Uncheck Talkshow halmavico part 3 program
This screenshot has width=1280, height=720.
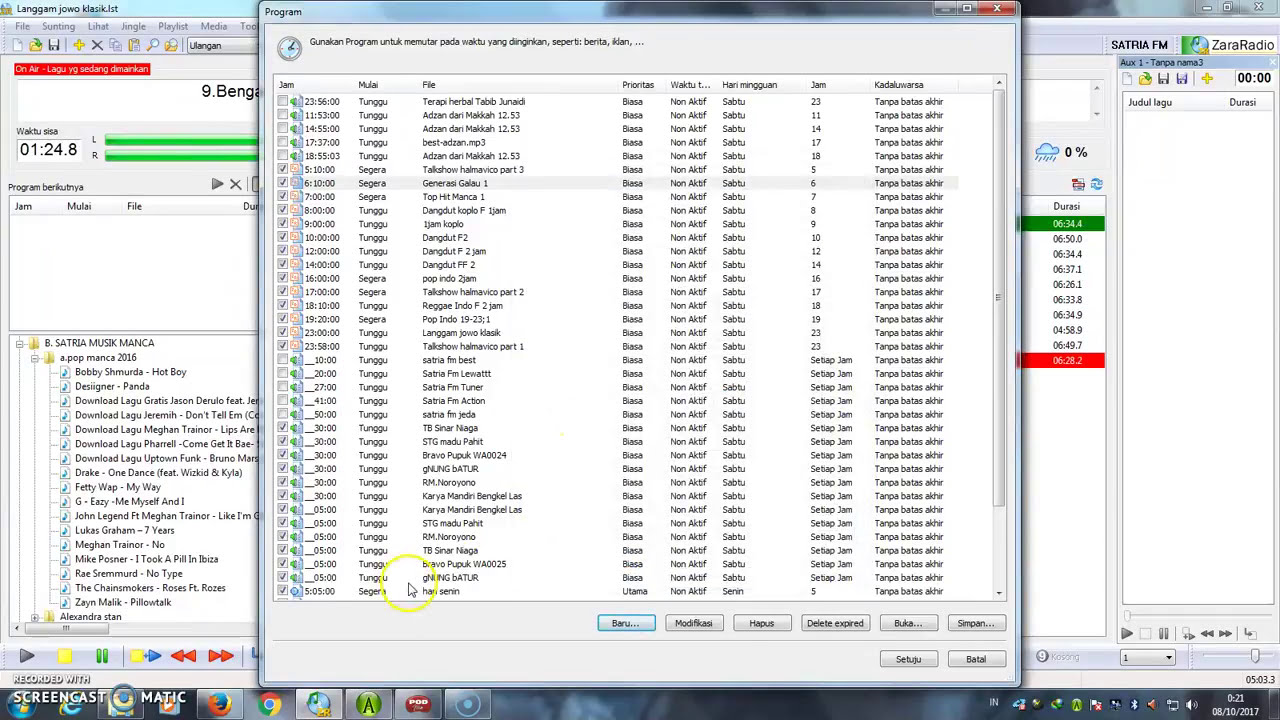[x=283, y=169]
